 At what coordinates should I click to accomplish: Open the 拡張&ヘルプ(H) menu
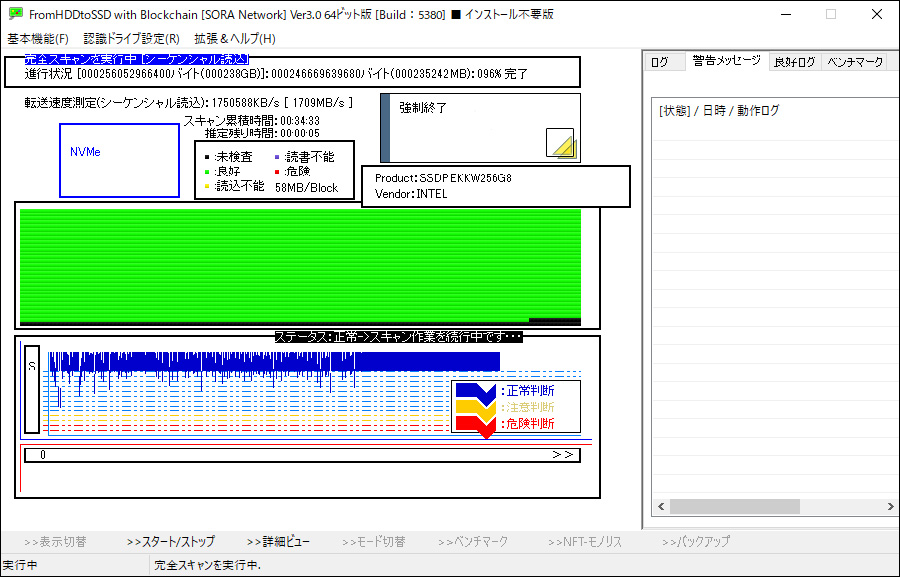click(x=235, y=38)
